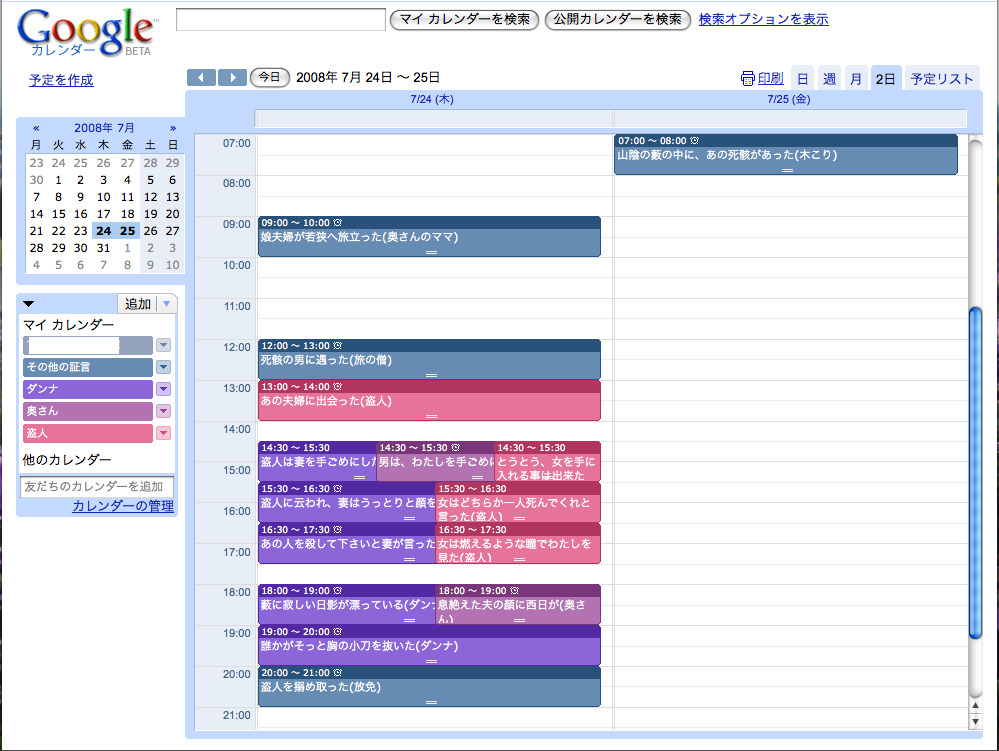Switch to 月 month view tab
Image resolution: width=999 pixels, height=751 pixels.
[856, 78]
